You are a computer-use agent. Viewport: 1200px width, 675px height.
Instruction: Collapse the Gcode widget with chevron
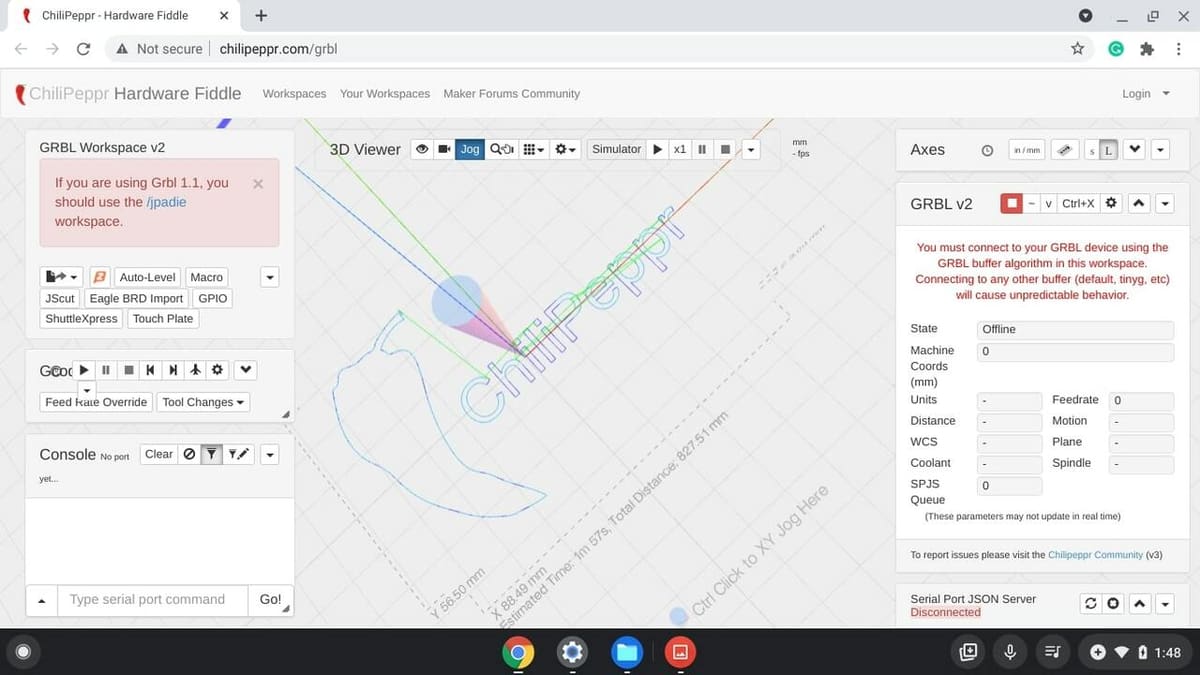tap(246, 370)
